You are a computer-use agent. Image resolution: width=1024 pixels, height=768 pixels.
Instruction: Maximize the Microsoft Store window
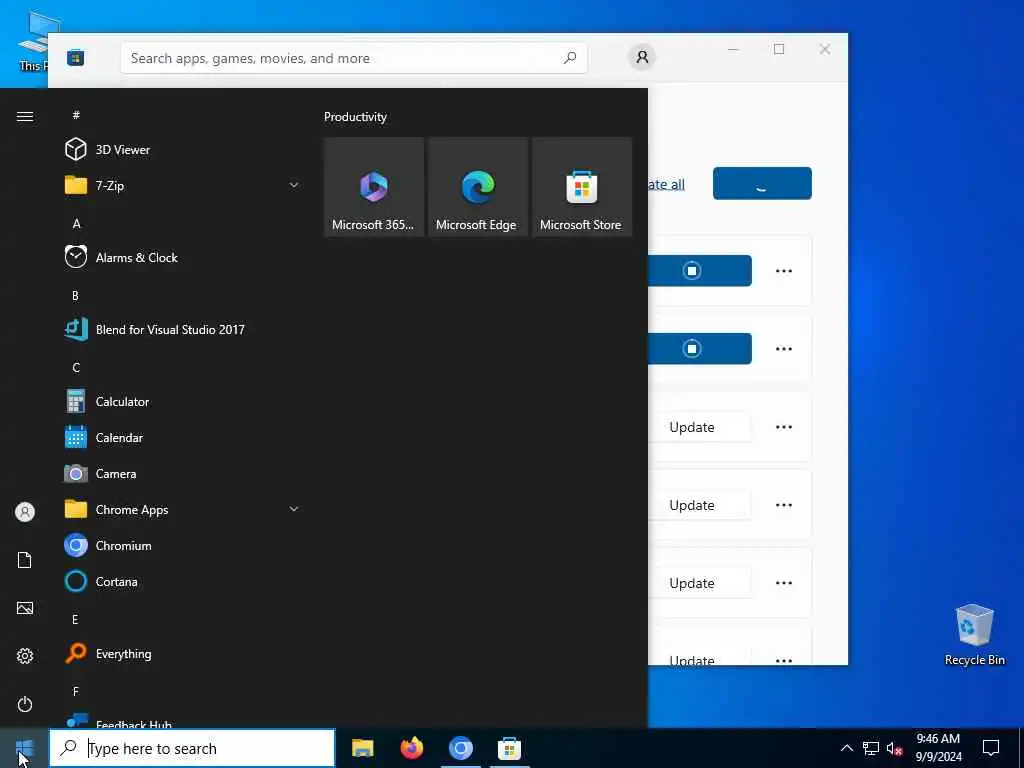coord(779,49)
